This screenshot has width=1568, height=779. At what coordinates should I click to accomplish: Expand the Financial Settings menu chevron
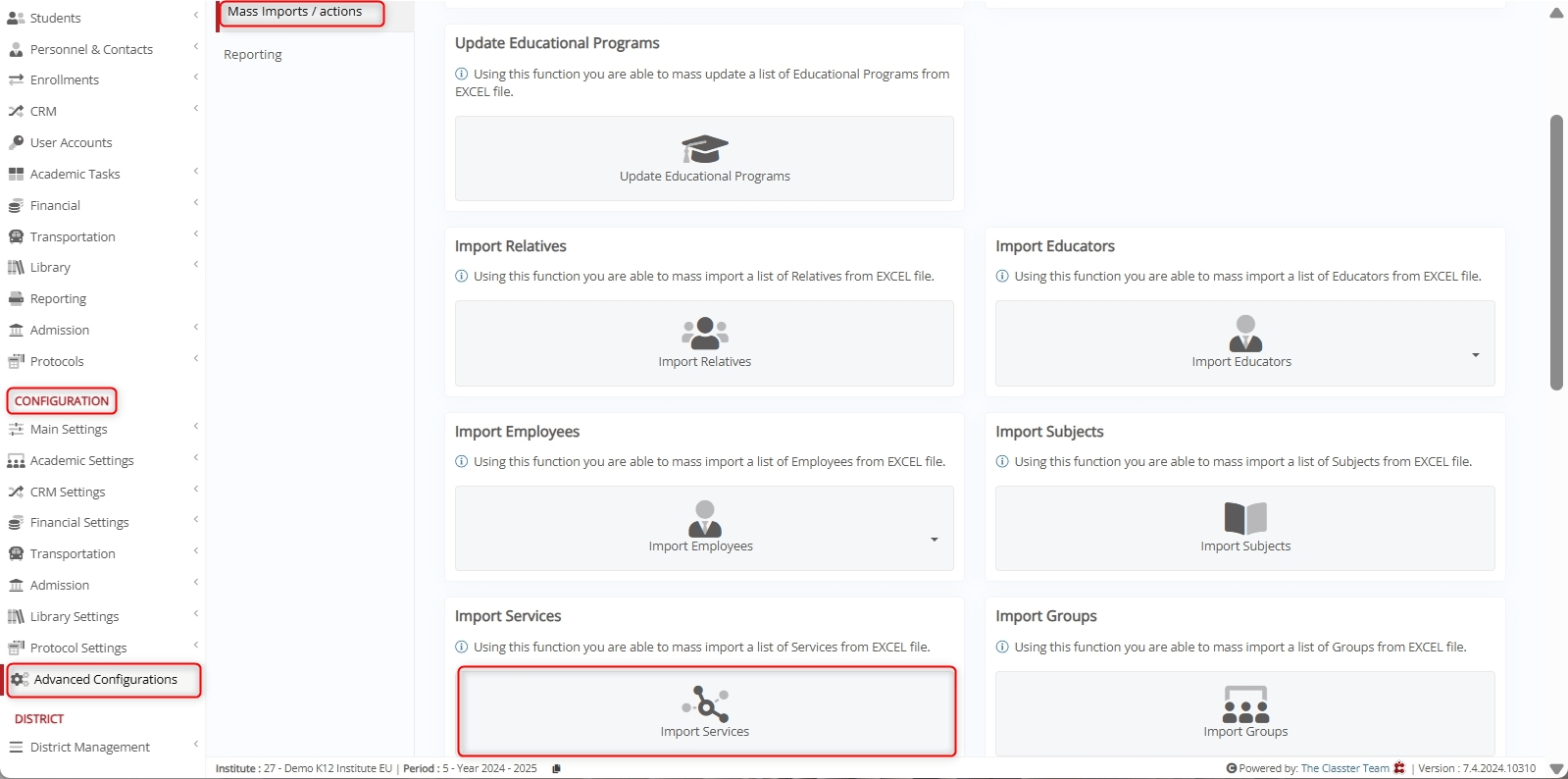[196, 520]
